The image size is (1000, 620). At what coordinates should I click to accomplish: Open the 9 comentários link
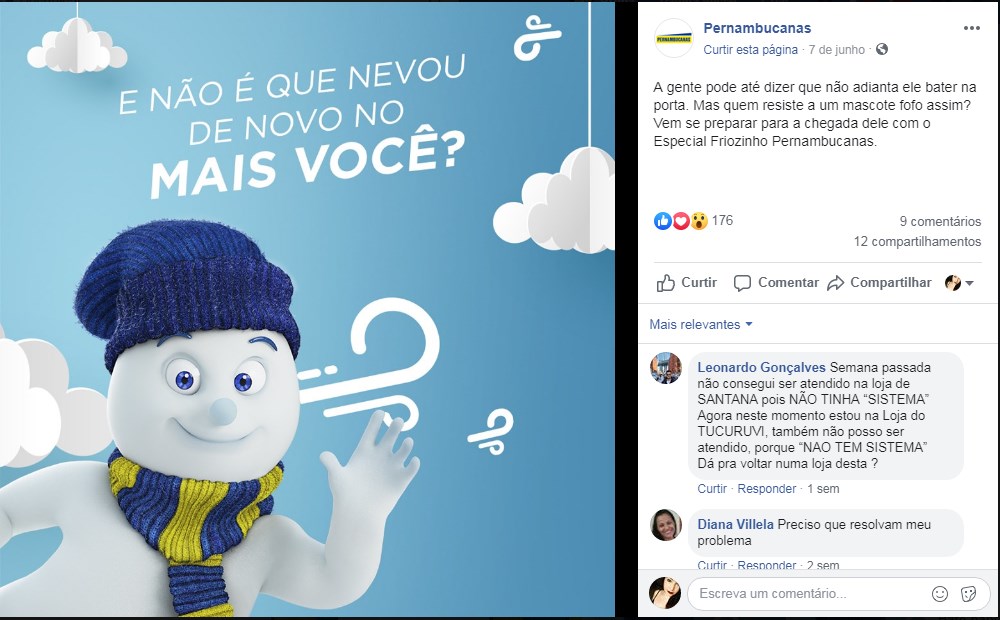[940, 221]
